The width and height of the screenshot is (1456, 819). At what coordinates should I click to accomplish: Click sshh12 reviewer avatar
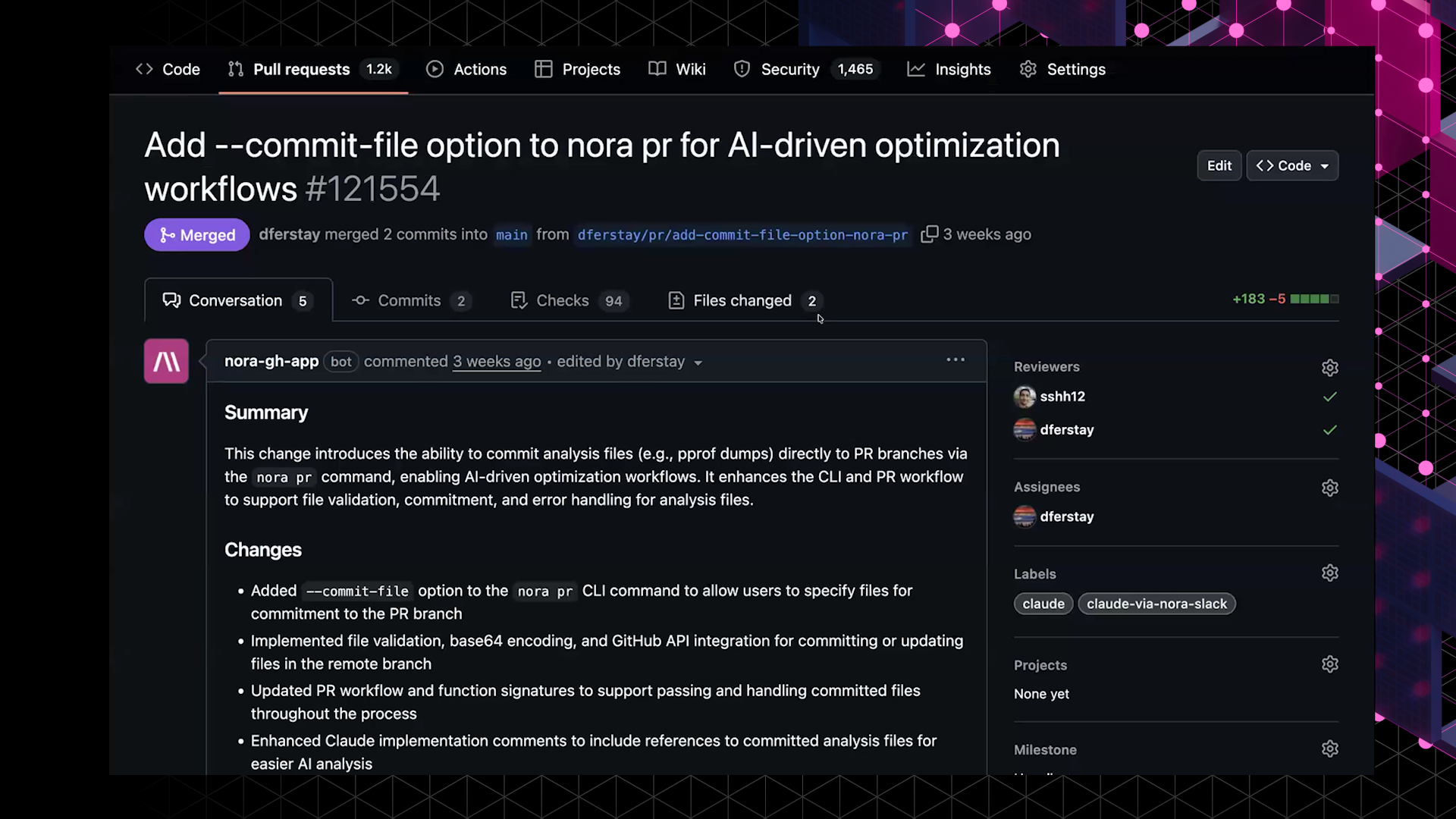1025,397
